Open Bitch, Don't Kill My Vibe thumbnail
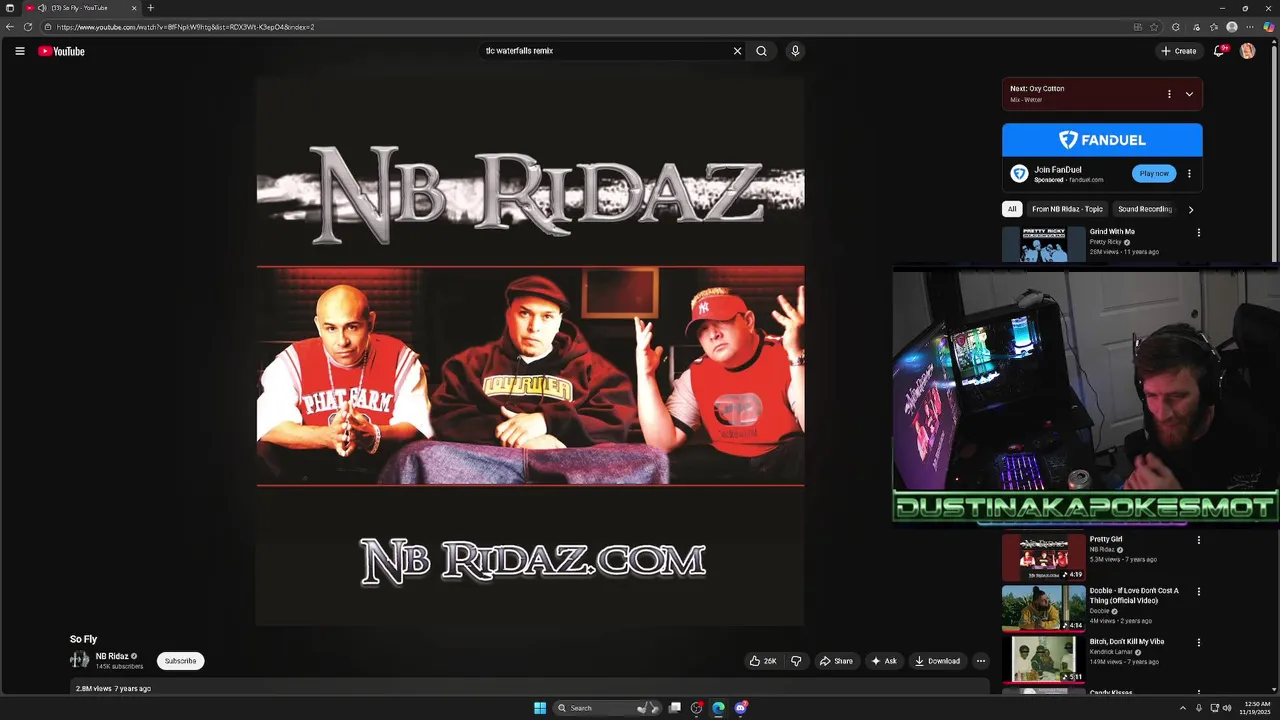The width and height of the screenshot is (1280, 720). pos(1044,659)
